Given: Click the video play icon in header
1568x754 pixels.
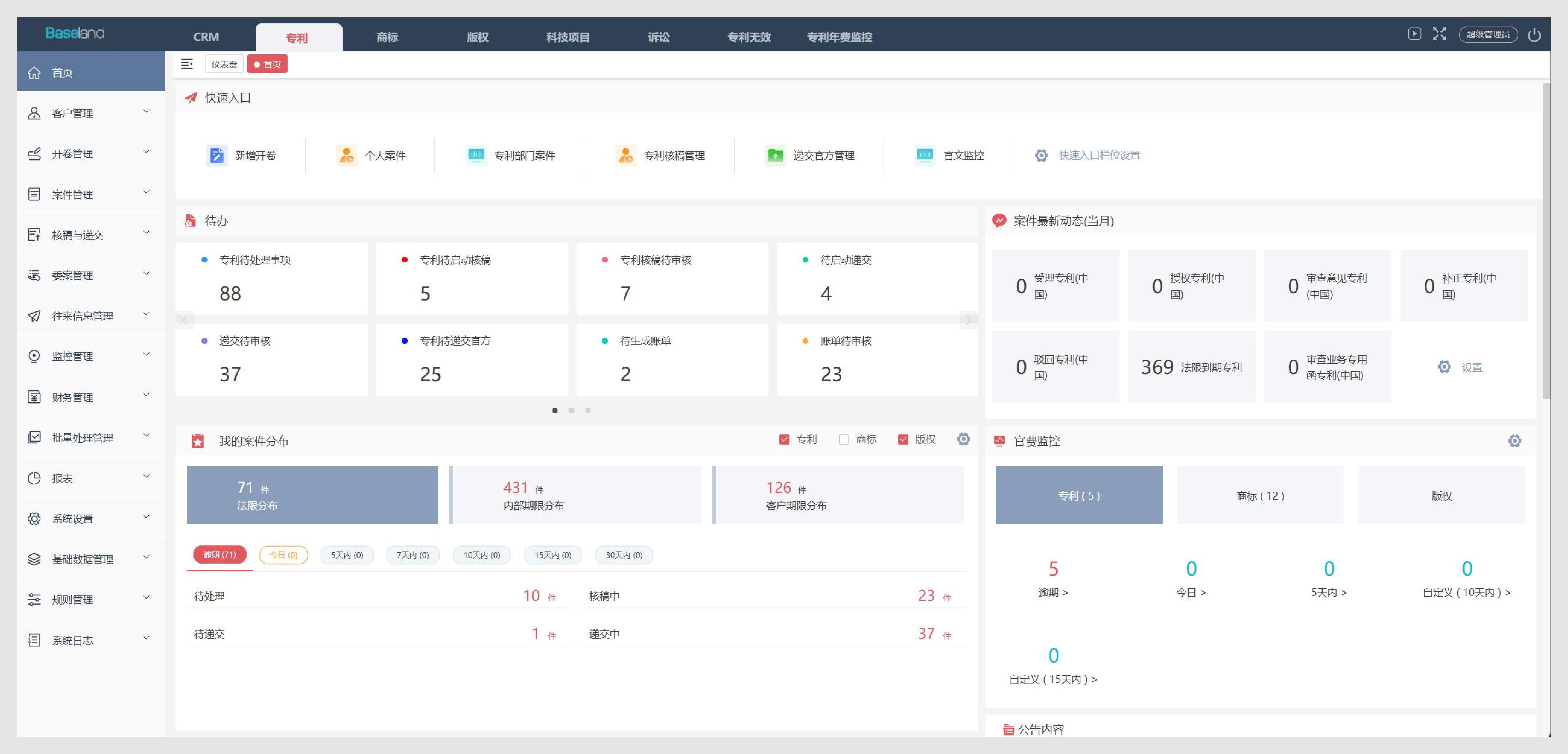Looking at the screenshot, I should point(1415,34).
